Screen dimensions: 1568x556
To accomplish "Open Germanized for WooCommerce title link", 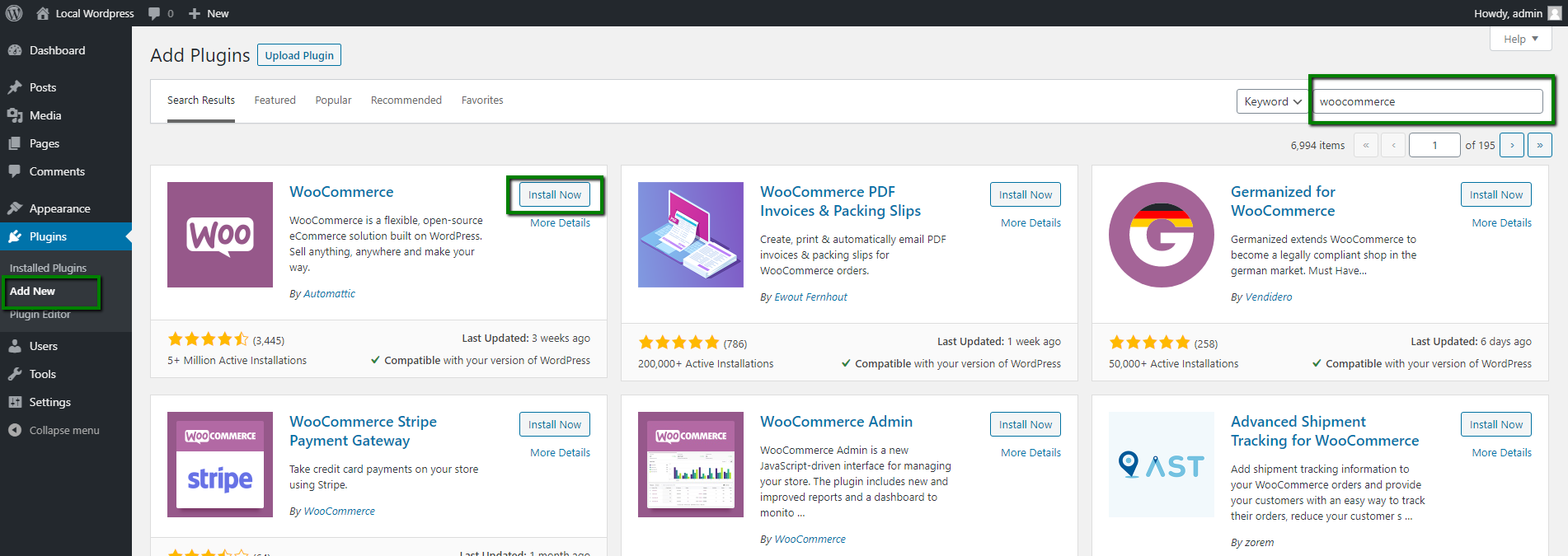I will click(1283, 201).
